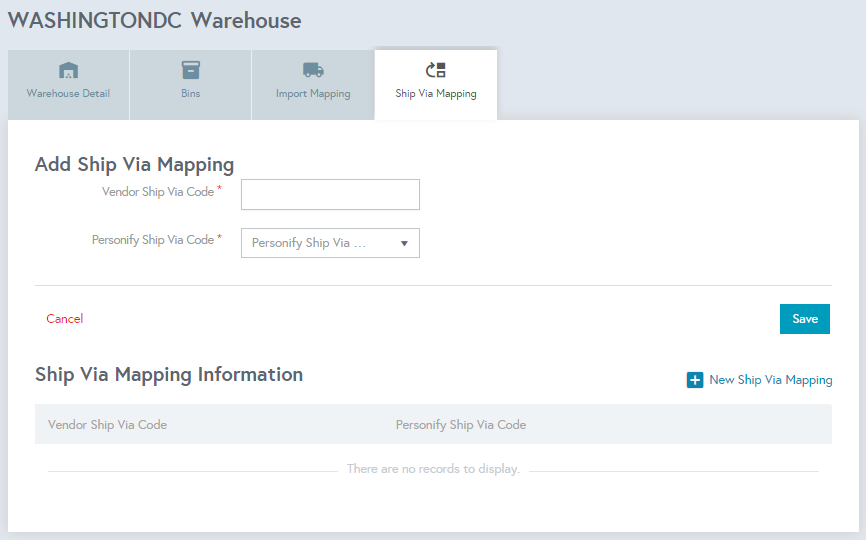
Task: Go to the Import Mapping tab label
Action: point(313,94)
